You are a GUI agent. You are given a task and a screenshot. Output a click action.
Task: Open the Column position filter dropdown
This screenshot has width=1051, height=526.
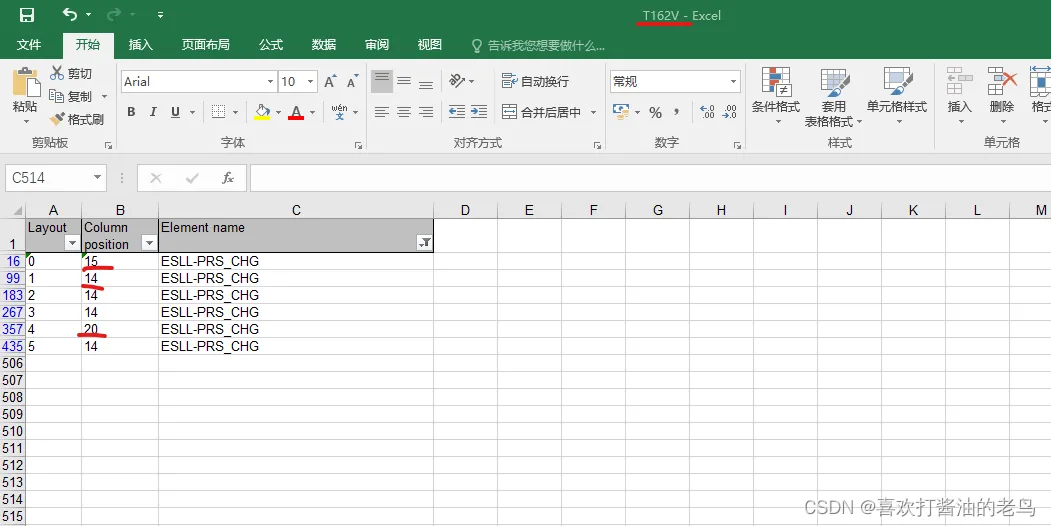tap(149, 243)
